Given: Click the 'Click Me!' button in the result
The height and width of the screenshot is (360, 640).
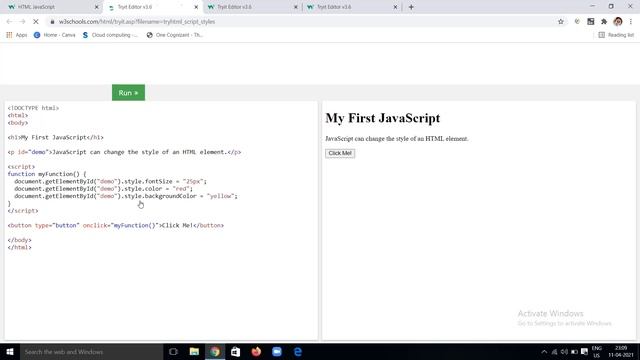Looking at the screenshot, I should click(340, 153).
